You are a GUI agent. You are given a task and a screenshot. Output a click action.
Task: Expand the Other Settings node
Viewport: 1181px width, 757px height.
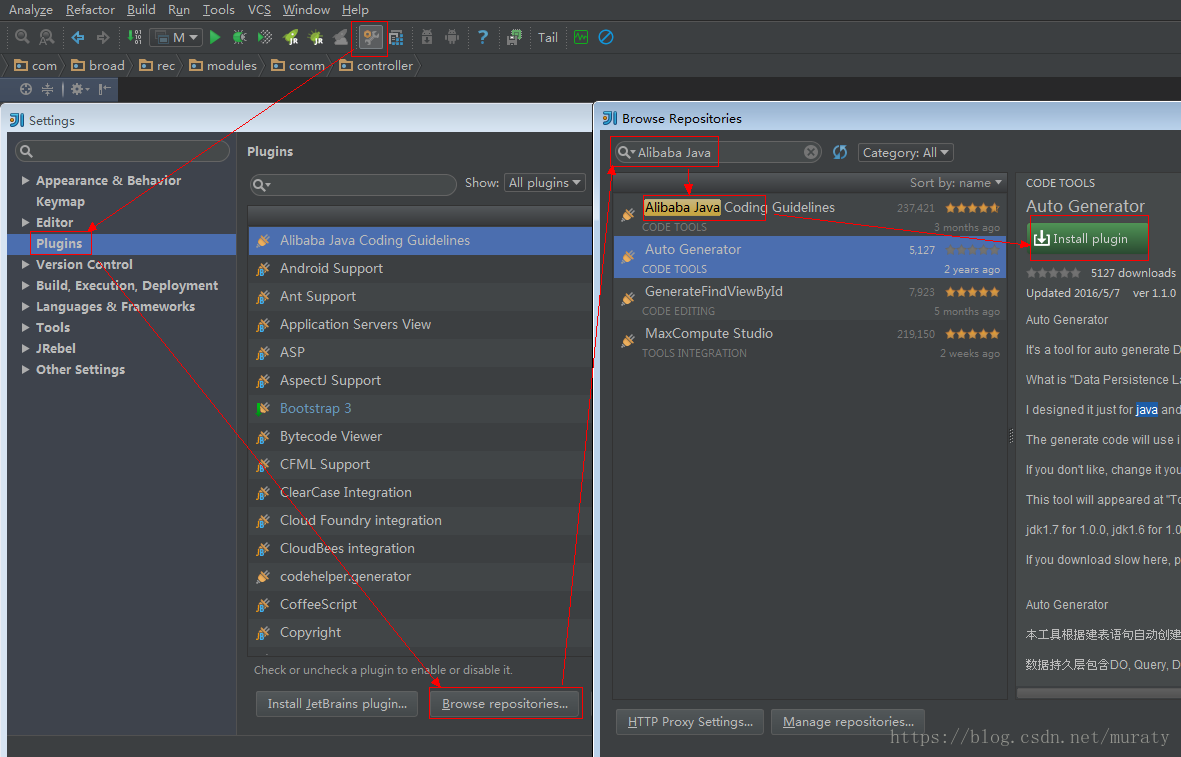click(x=25, y=370)
